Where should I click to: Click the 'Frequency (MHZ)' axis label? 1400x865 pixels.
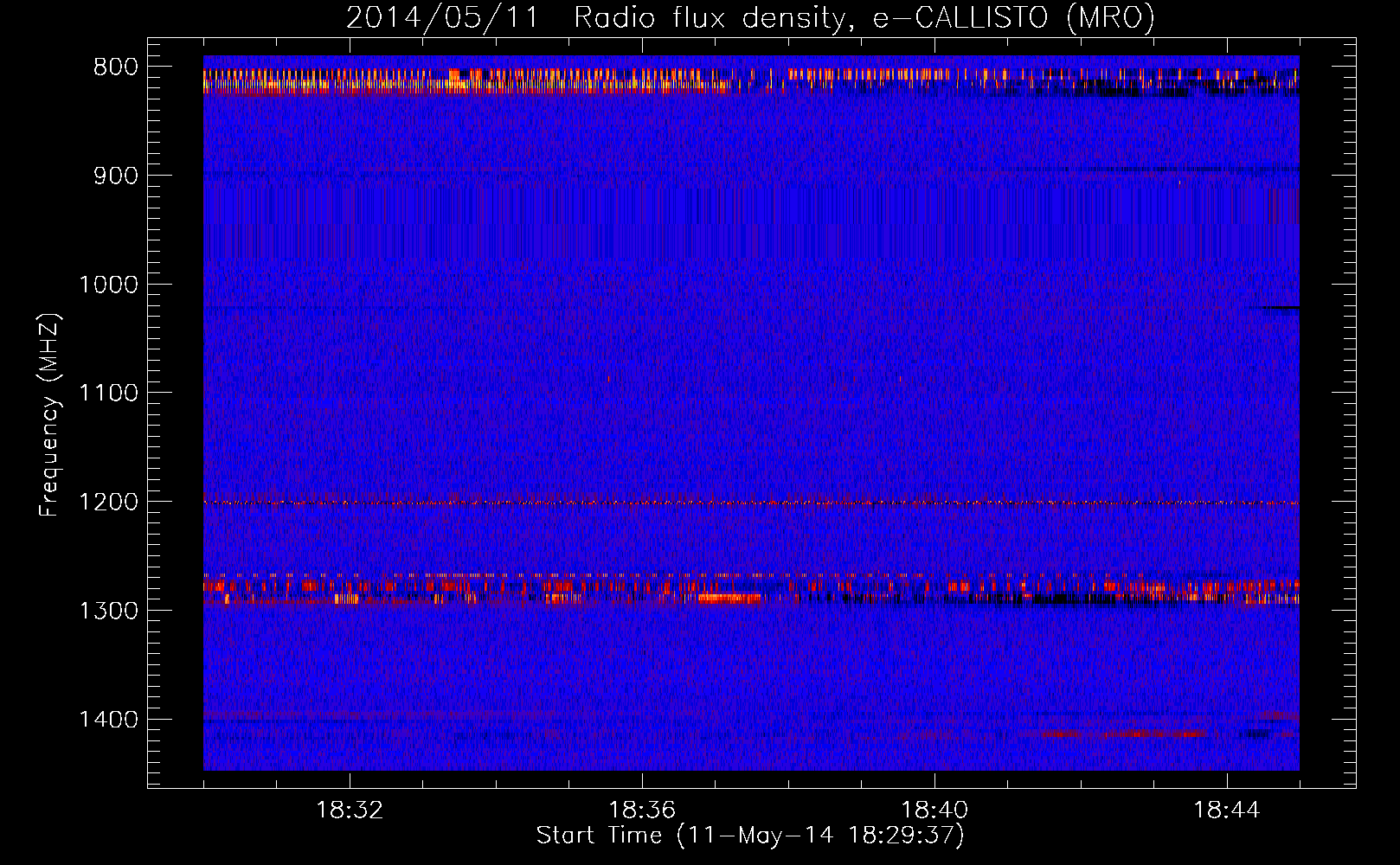[x=50, y=414]
